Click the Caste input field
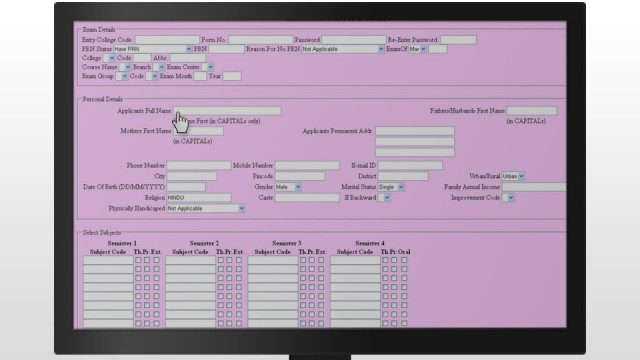Image resolution: width=640 pixels, height=360 pixels. coord(307,198)
